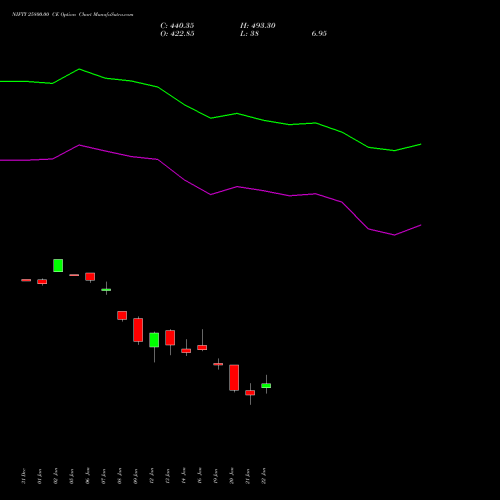The width and height of the screenshot is (500, 500).
Task: Select the low value starting 'L: 38'
Action: point(249,34)
